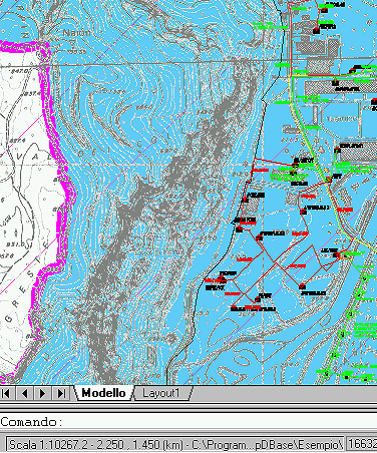Open the Layout1 tab
Viewport: 377px width, 453px height.
[162, 393]
